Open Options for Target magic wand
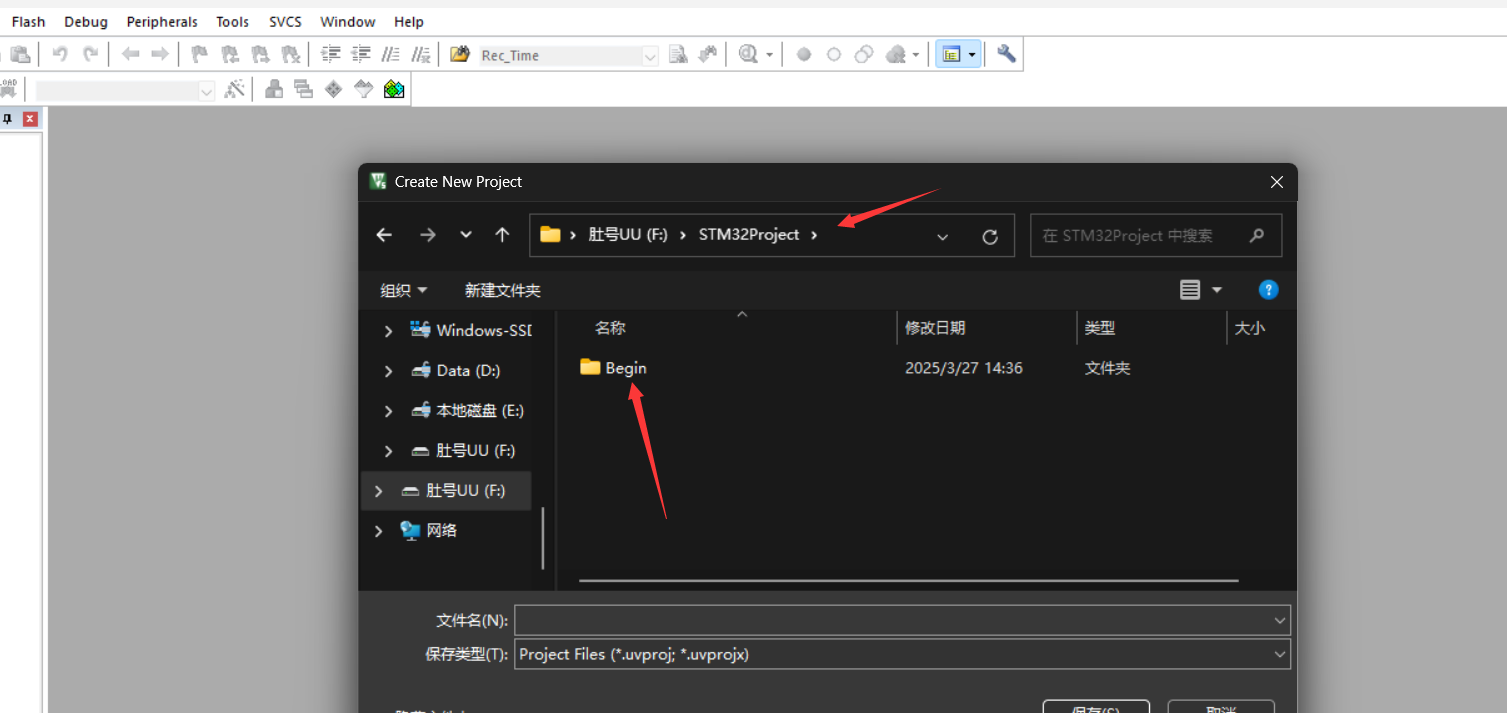Image resolution: width=1507 pixels, height=713 pixels. (x=235, y=89)
